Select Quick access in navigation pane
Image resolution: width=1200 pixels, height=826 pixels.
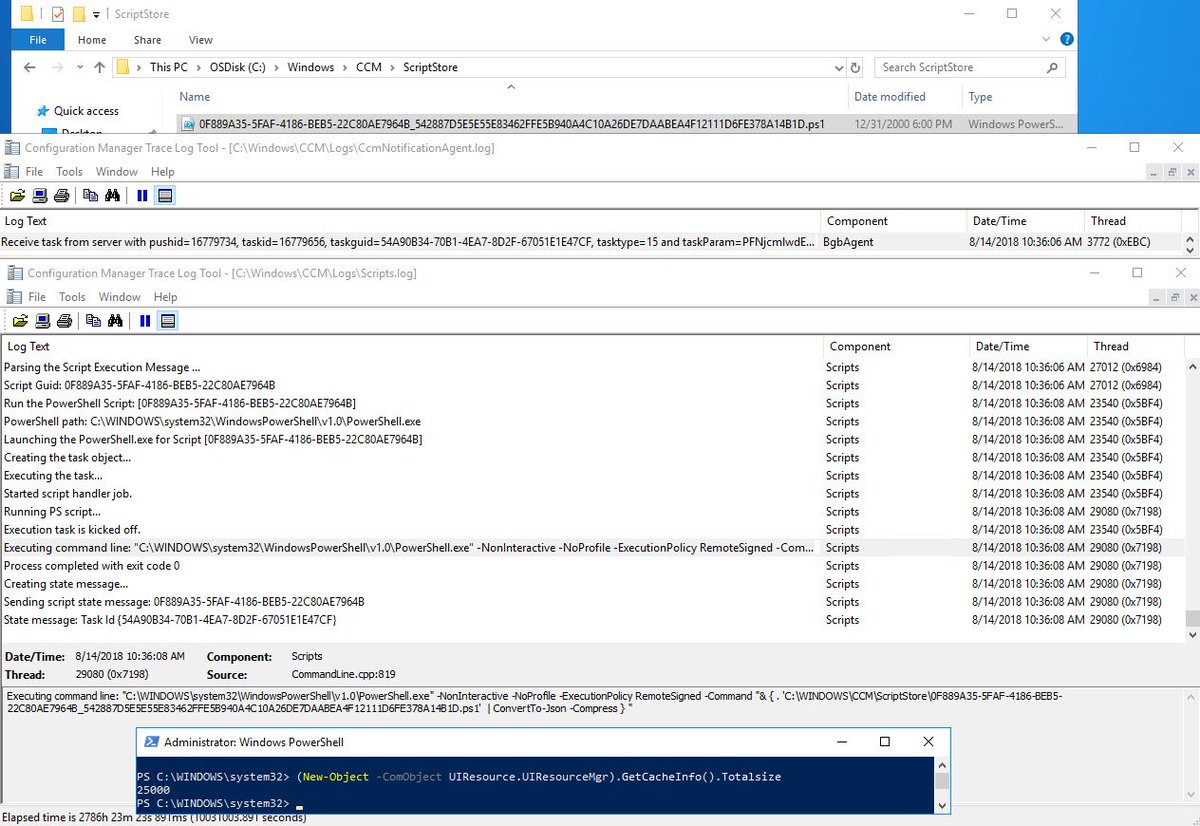86,111
